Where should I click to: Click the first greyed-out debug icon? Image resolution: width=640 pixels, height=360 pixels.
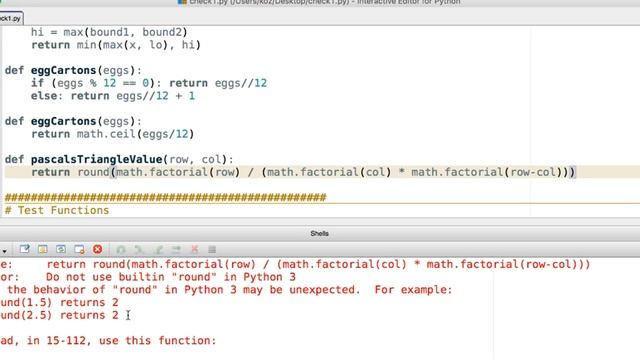point(121,249)
